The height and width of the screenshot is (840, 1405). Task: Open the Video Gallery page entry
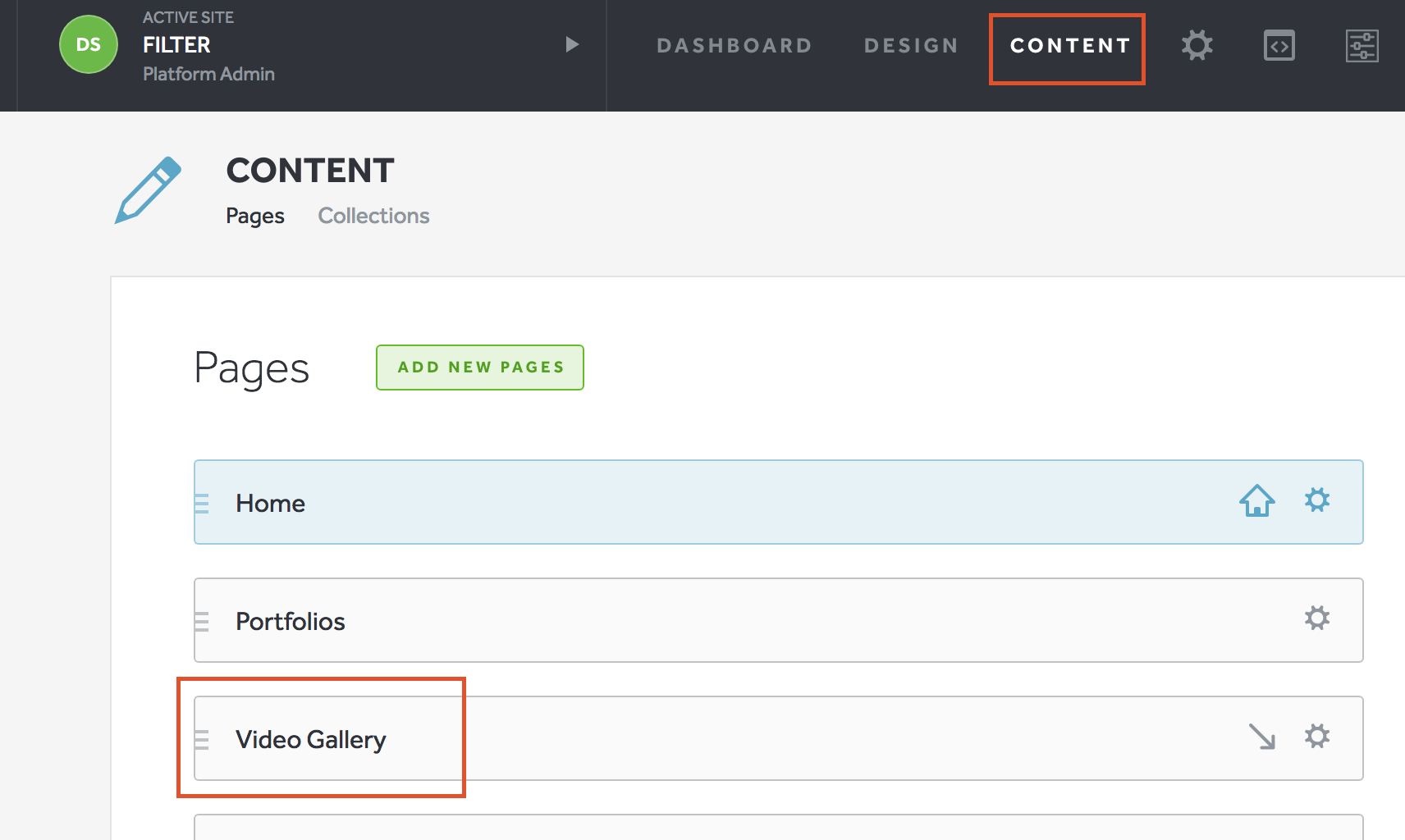tap(311, 739)
